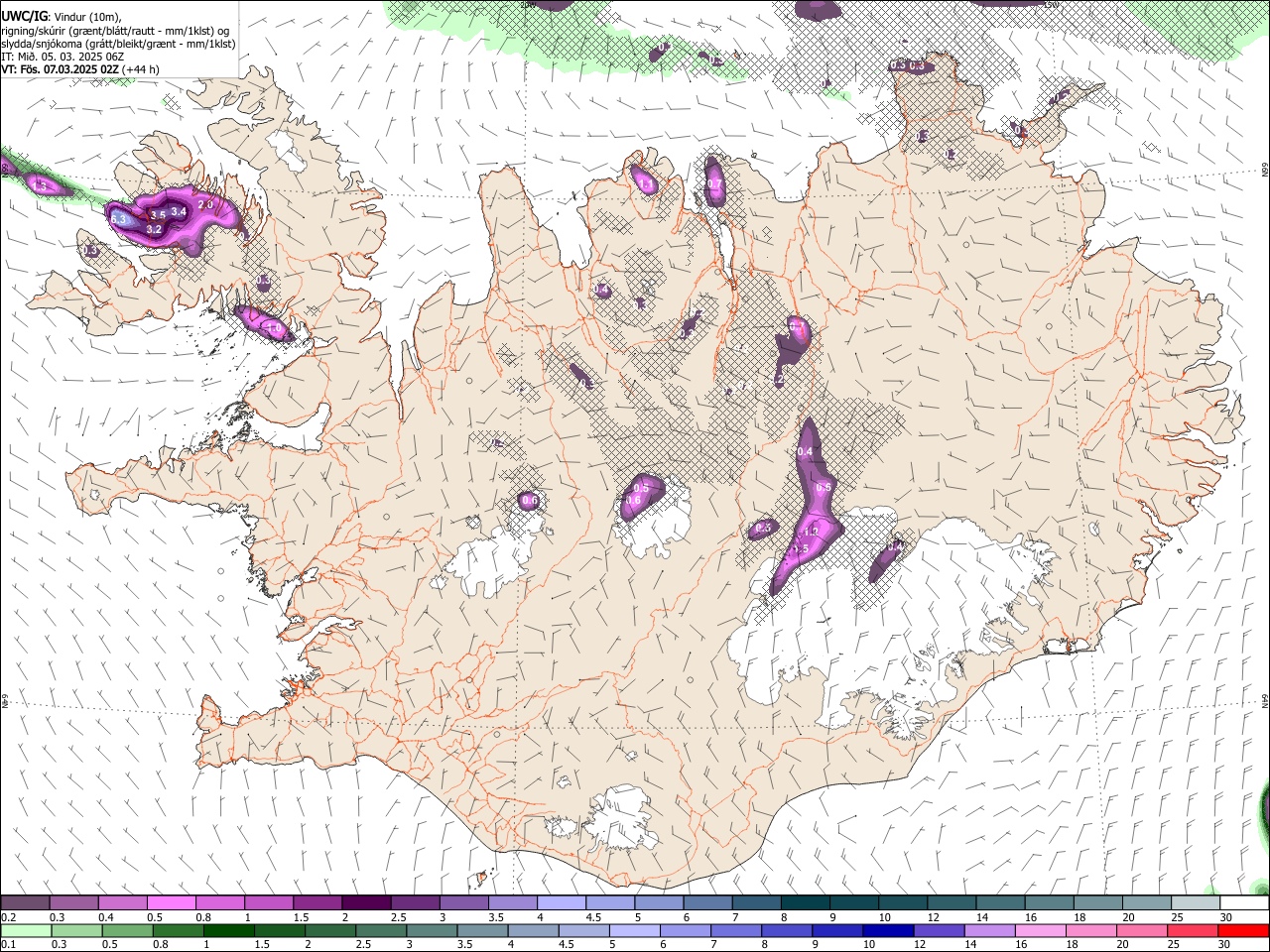
Task: Select the 25–30 red rain scale swatch
Action: click(1192, 931)
